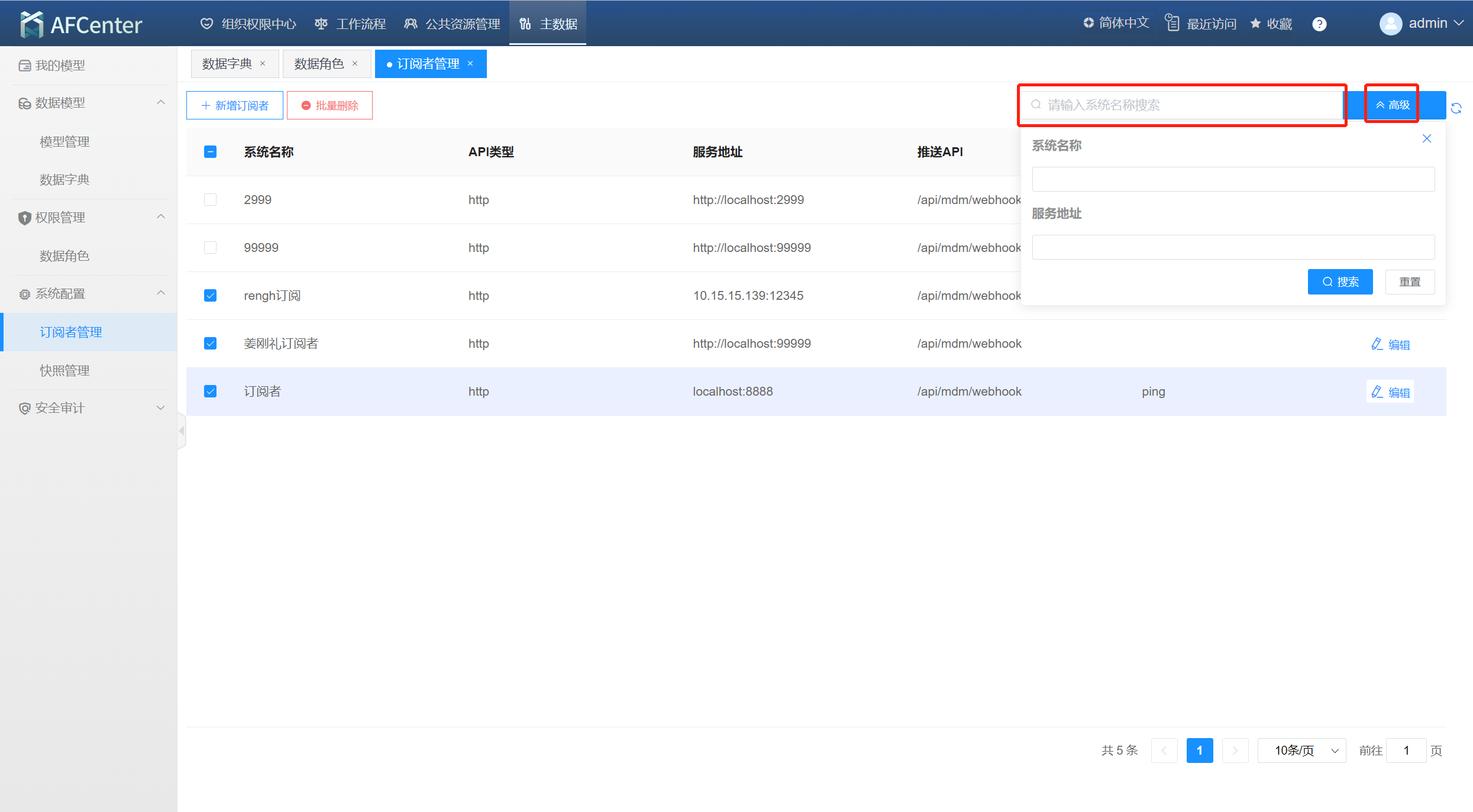
Task: Click the 重置 reset button
Action: coord(1409,282)
